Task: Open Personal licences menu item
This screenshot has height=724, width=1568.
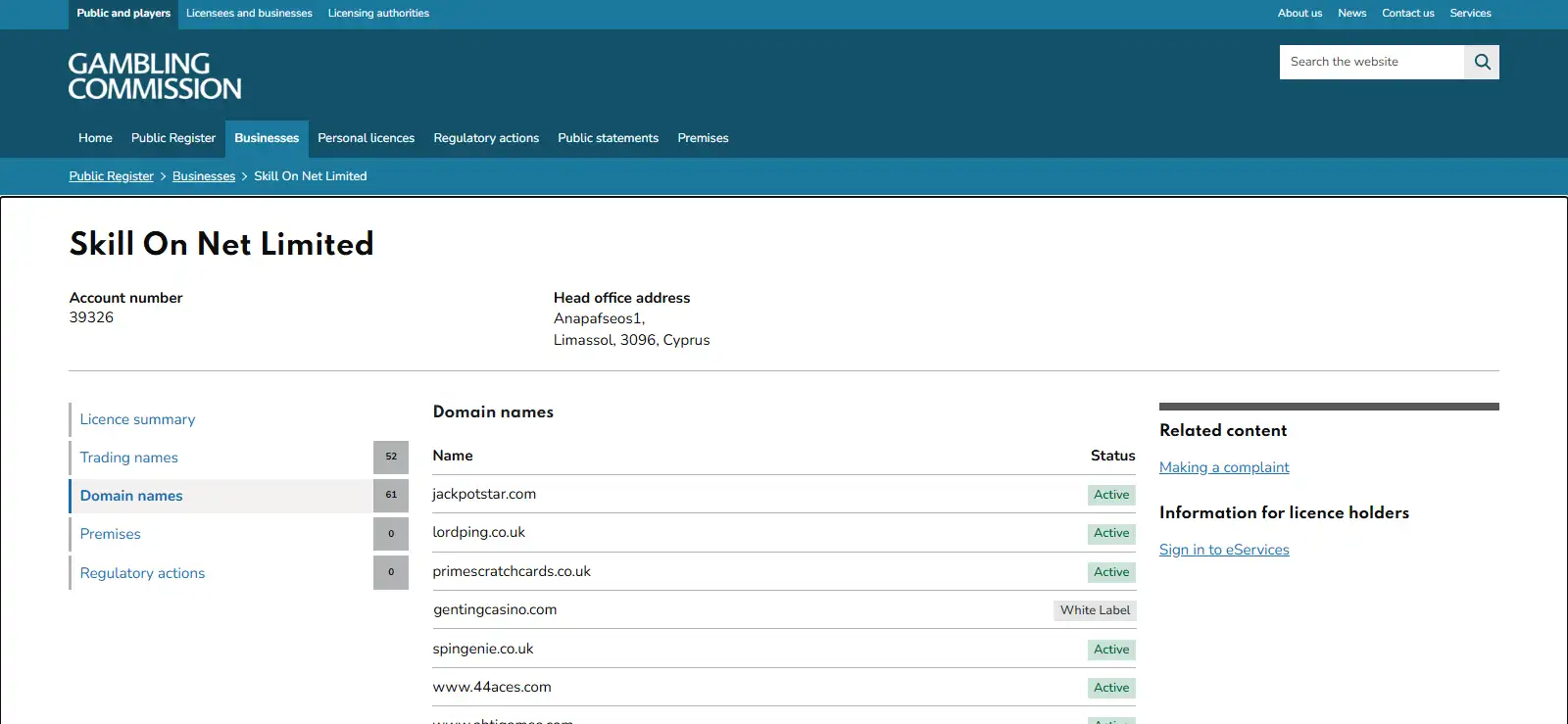Action: [366, 138]
